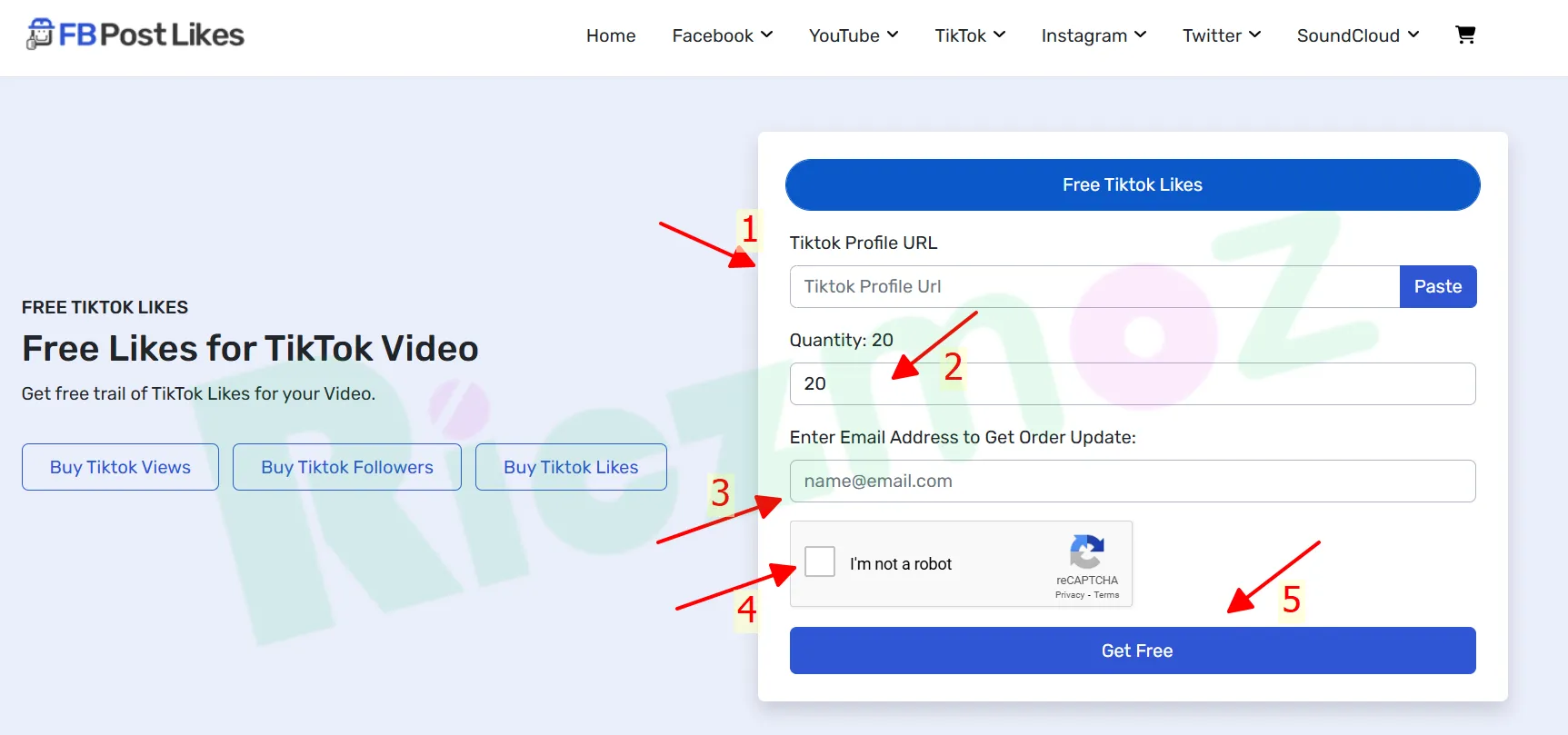Open the Instagram dropdown menu

click(1094, 35)
